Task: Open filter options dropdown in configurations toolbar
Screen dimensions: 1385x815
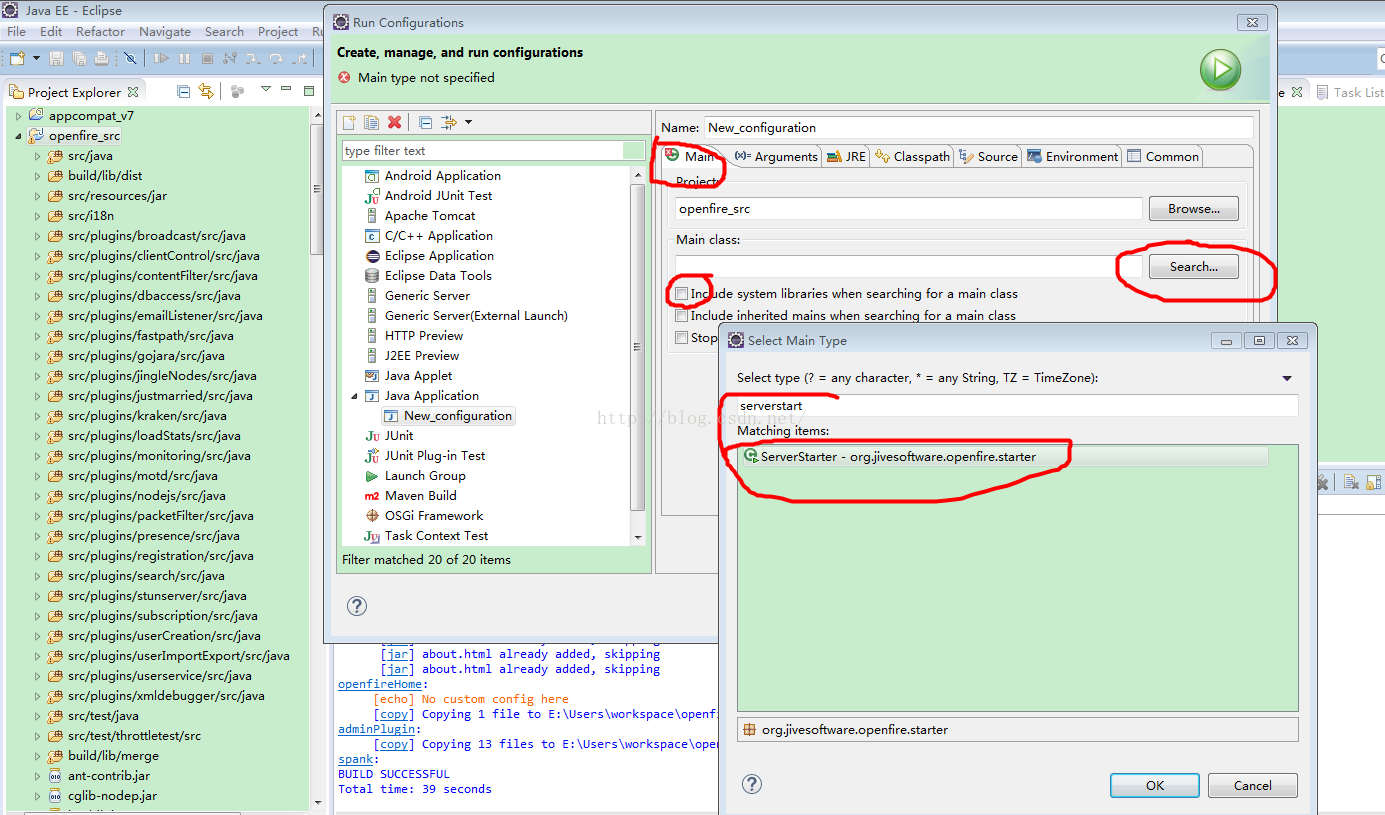Action: (x=468, y=122)
